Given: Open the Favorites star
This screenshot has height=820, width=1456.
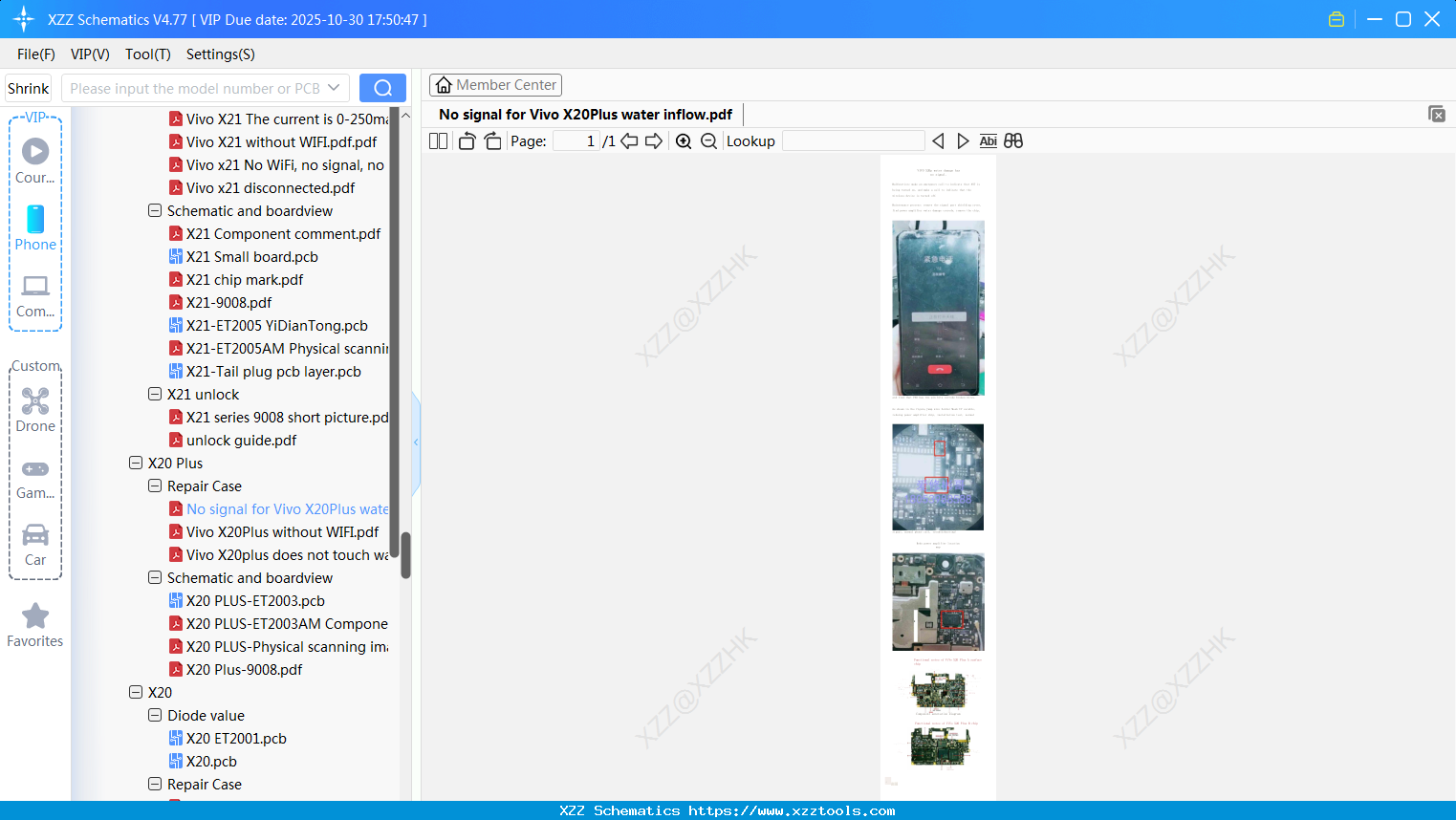Looking at the screenshot, I should tap(35, 625).
